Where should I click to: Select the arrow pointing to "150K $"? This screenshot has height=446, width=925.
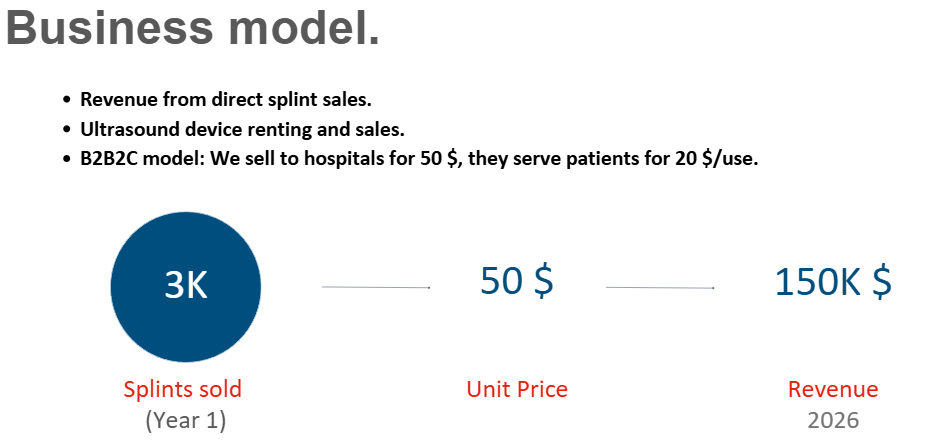(660, 287)
